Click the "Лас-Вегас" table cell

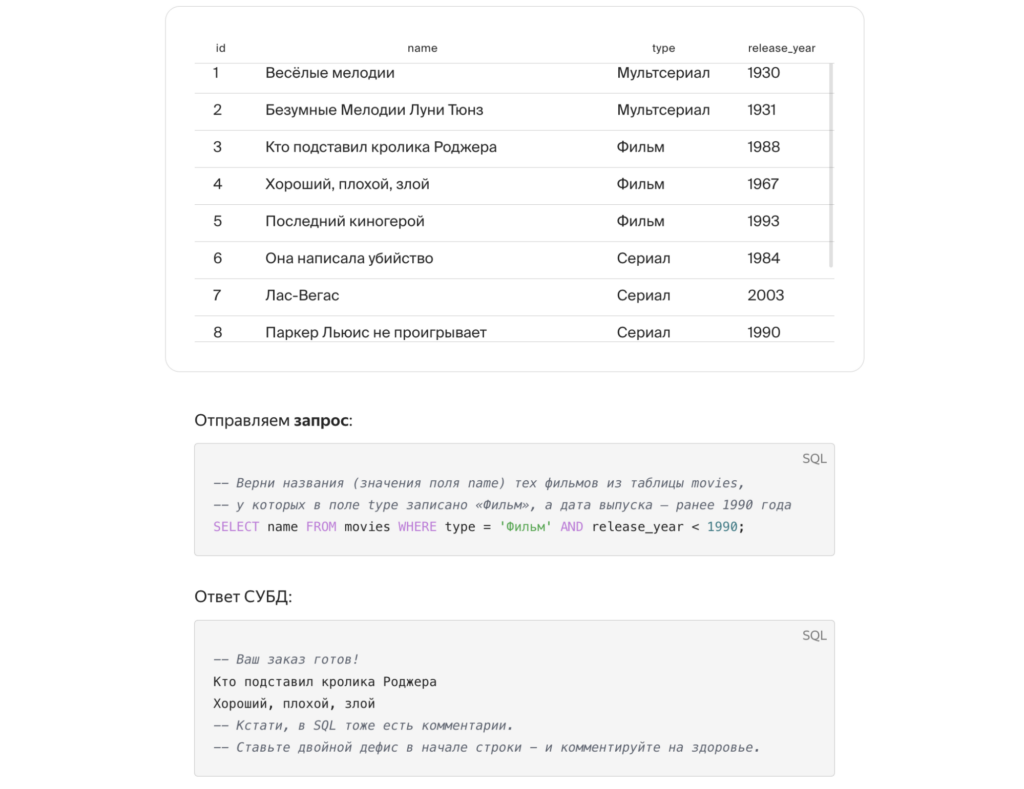point(302,295)
